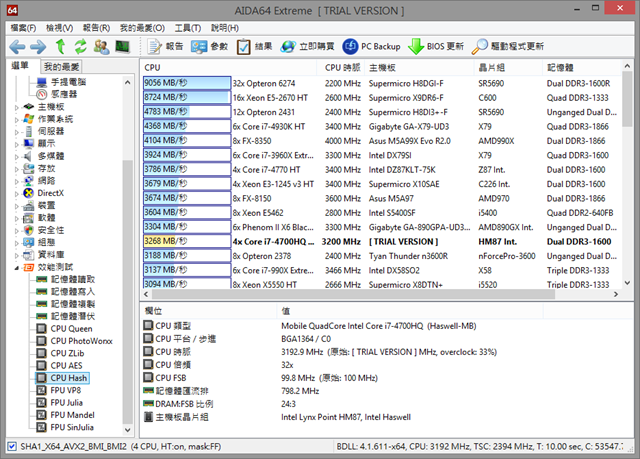Open the 報告(R) menu
This screenshot has height=459, width=640.
click(96, 28)
